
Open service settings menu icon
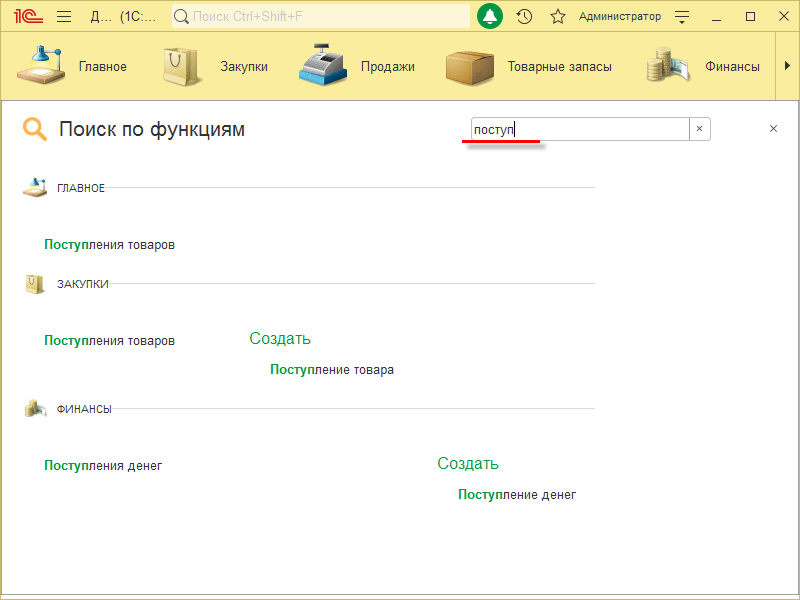(682, 17)
